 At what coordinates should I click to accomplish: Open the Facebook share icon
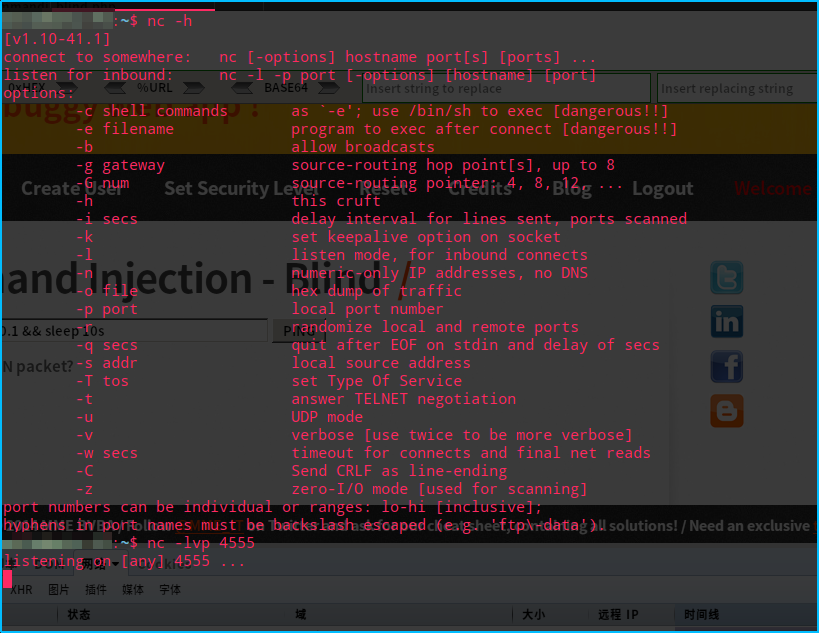[726, 366]
